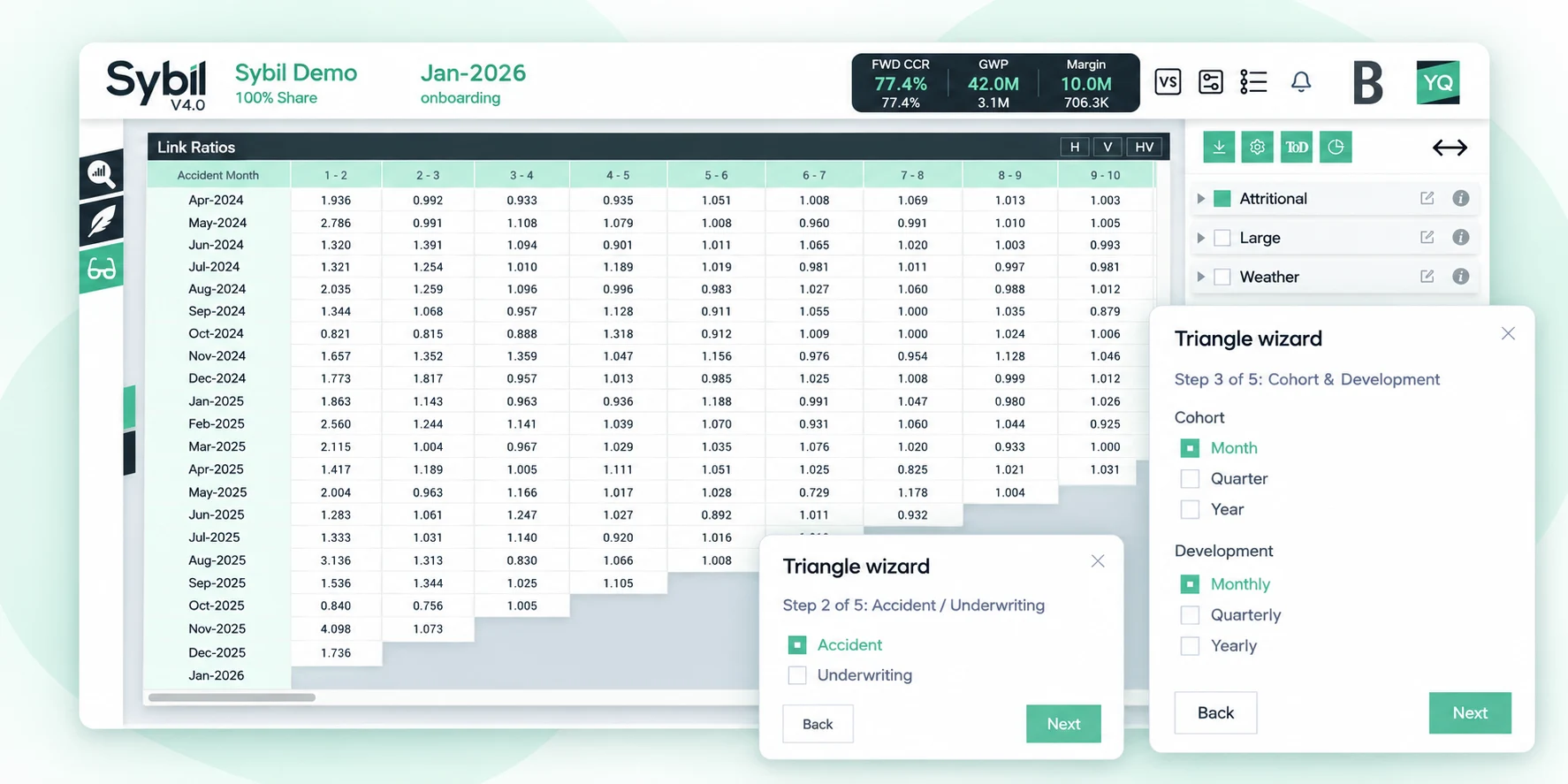Click the notifications bell icon

pos(1300,82)
